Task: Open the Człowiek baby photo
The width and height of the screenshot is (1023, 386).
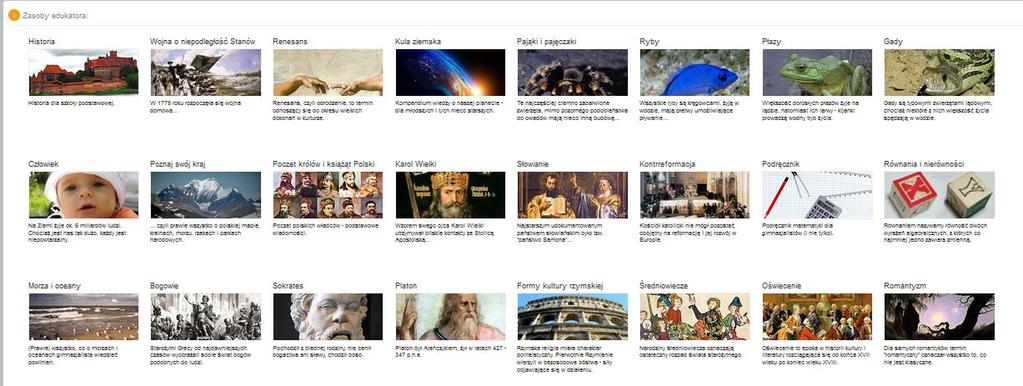Action: [x=84, y=195]
